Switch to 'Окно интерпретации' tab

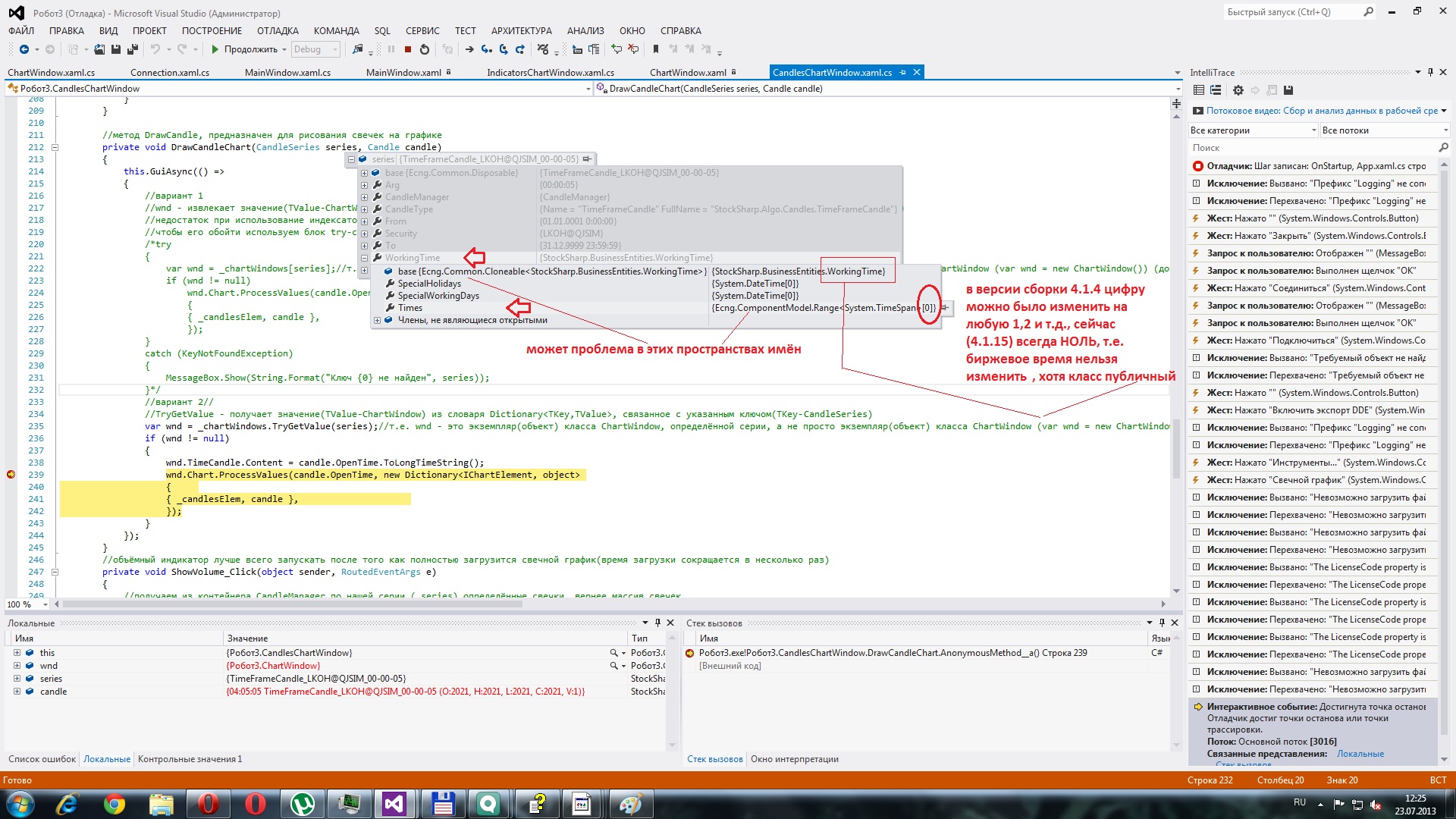tap(794, 759)
